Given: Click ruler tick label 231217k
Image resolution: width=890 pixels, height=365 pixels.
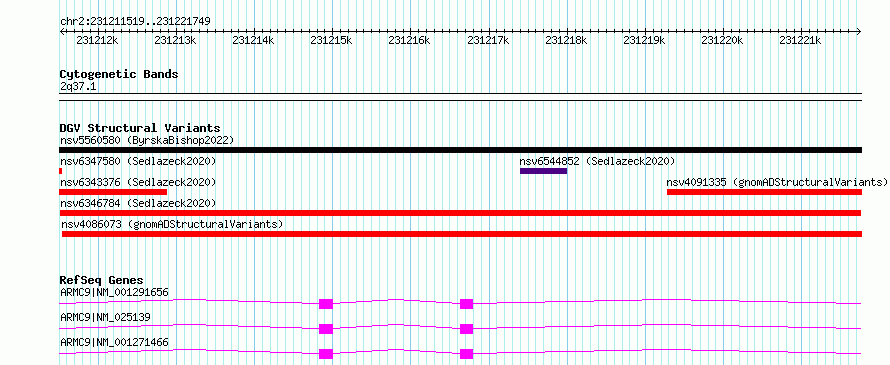Looking at the screenshot, I should click(487, 40).
